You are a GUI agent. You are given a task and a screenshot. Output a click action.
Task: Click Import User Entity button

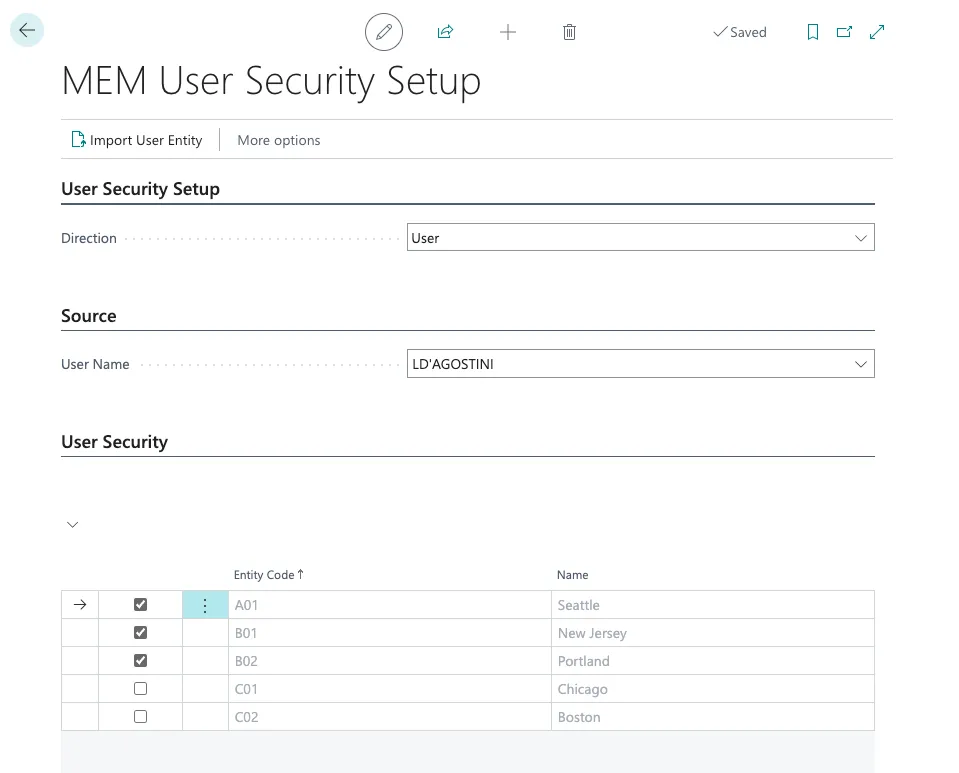136,140
